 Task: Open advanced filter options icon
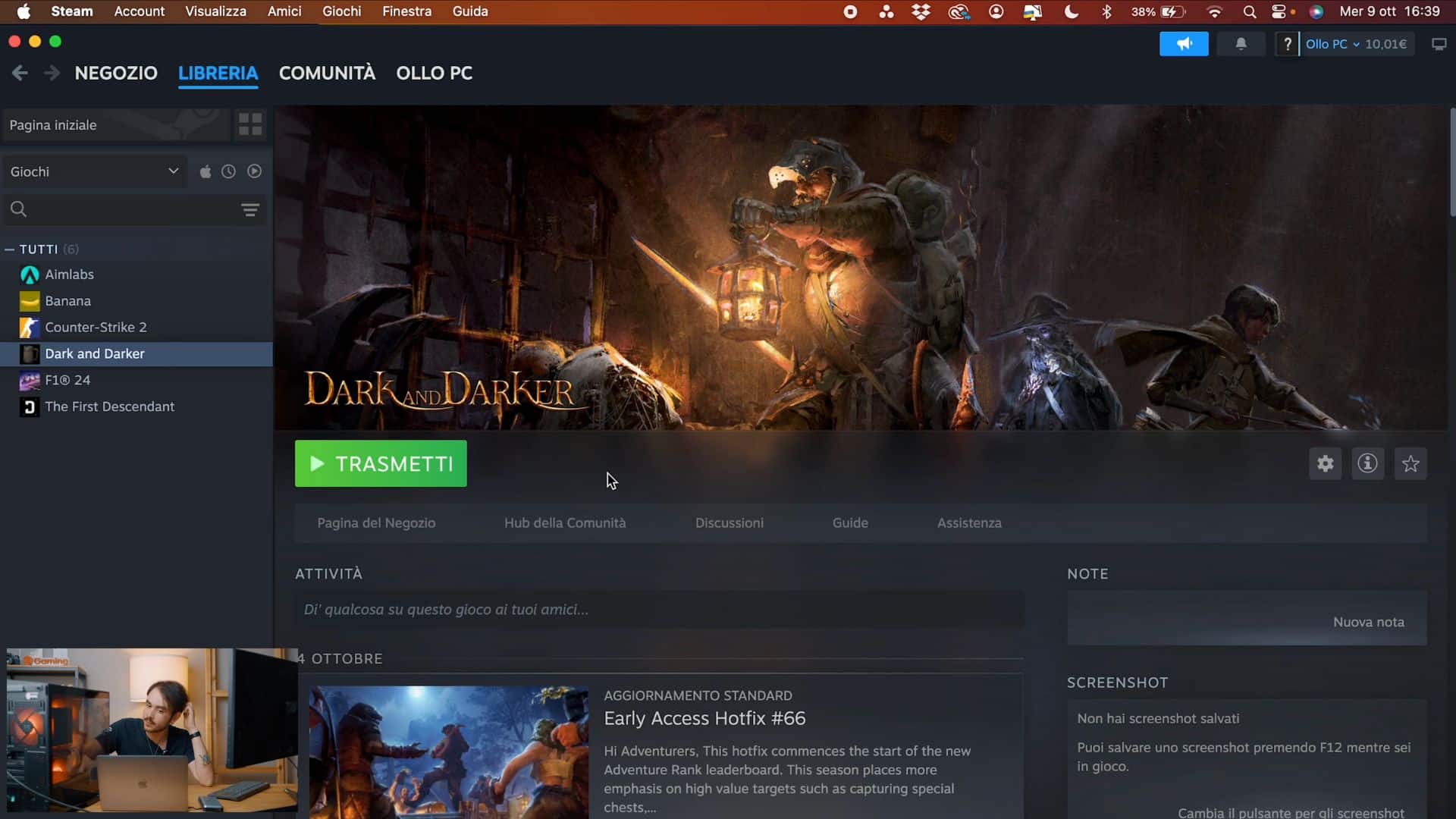tap(249, 209)
